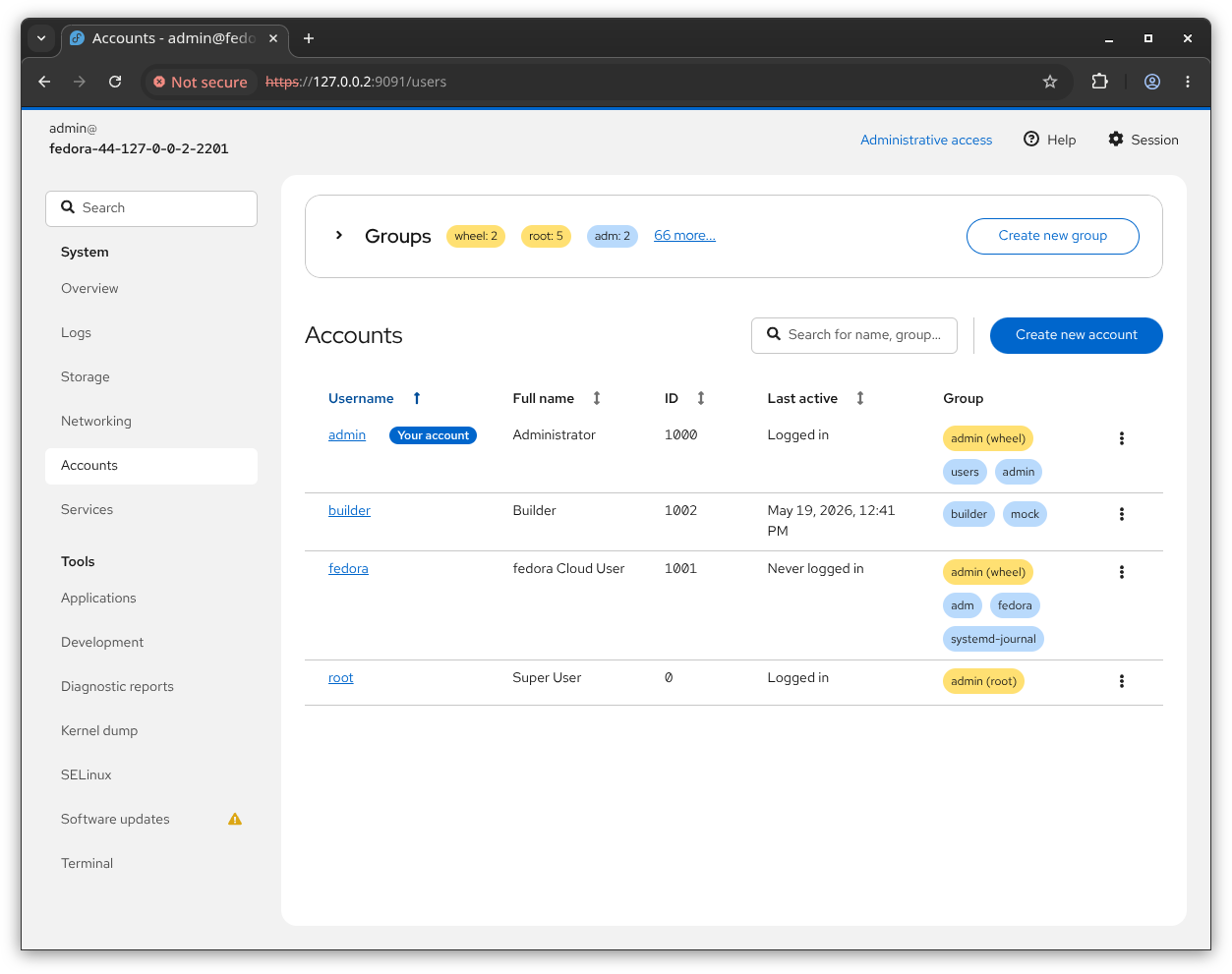Open Terminal in the sidebar
The width and height of the screenshot is (1232, 974).
pyautogui.click(x=151, y=863)
